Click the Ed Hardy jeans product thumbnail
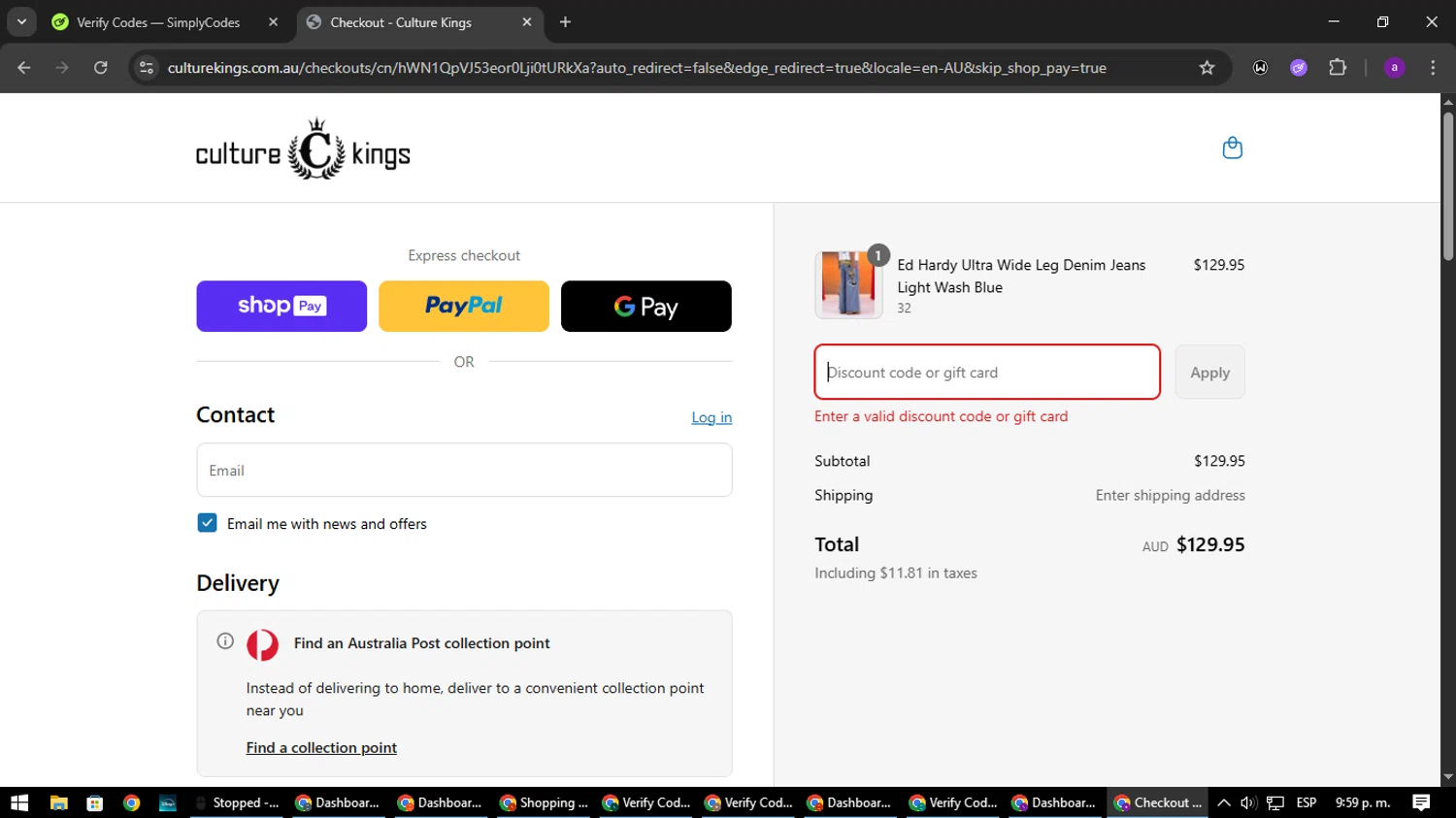 (x=848, y=284)
